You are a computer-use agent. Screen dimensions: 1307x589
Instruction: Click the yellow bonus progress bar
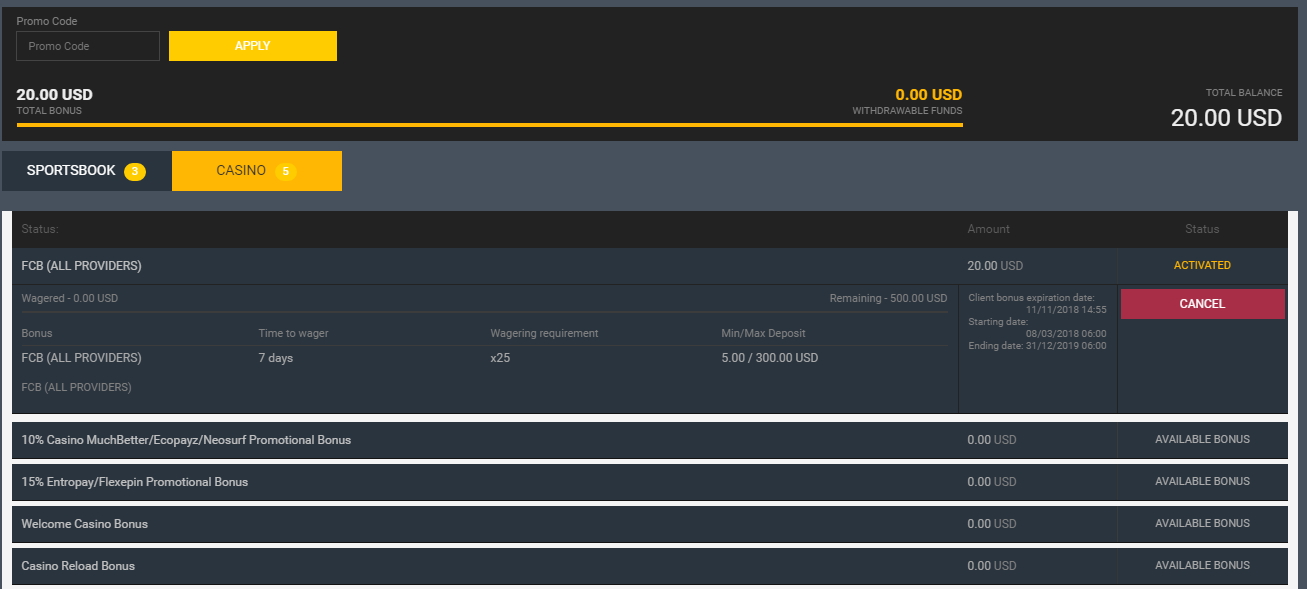click(489, 125)
